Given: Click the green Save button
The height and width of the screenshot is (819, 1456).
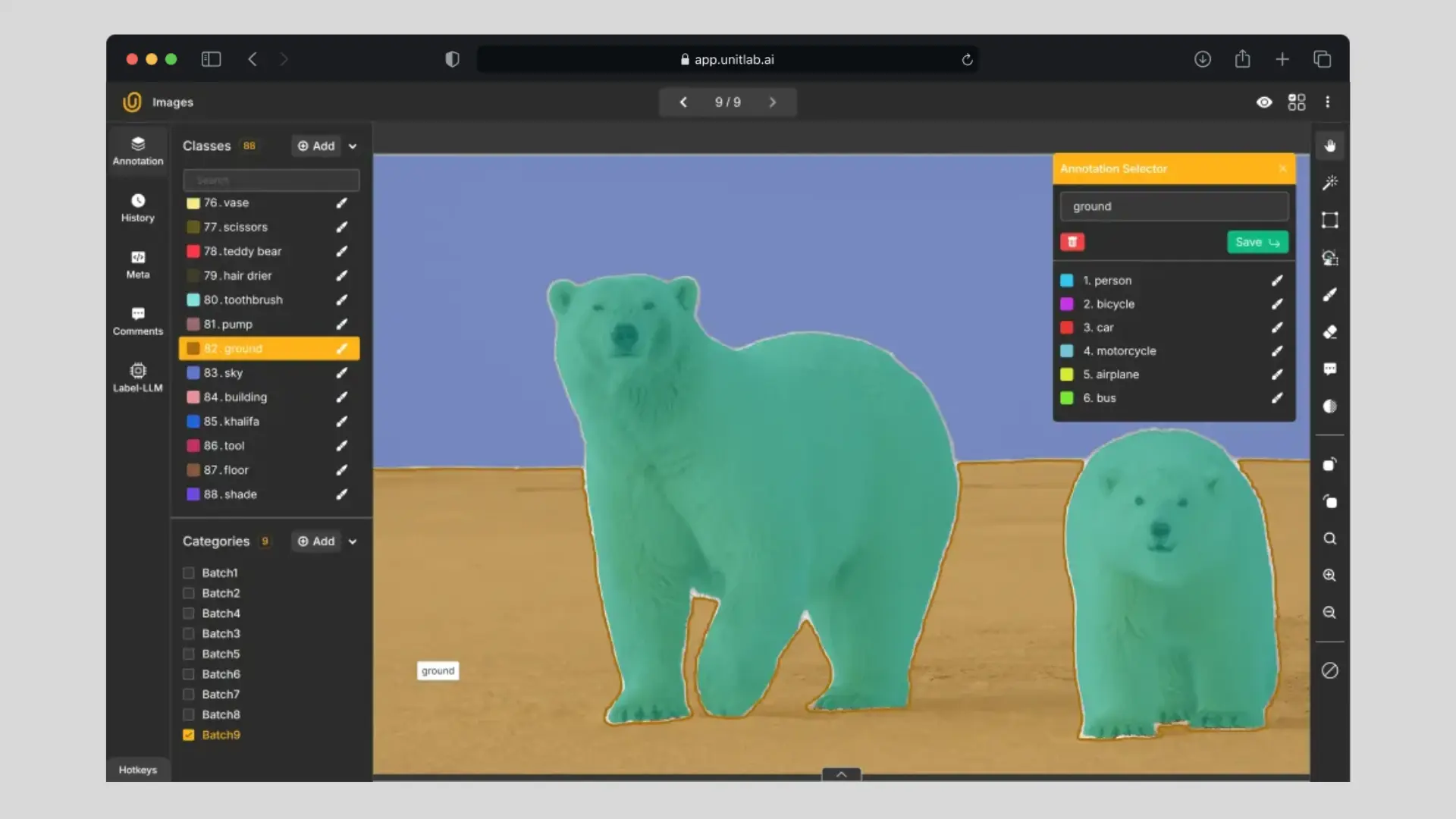Looking at the screenshot, I should click(1257, 242).
